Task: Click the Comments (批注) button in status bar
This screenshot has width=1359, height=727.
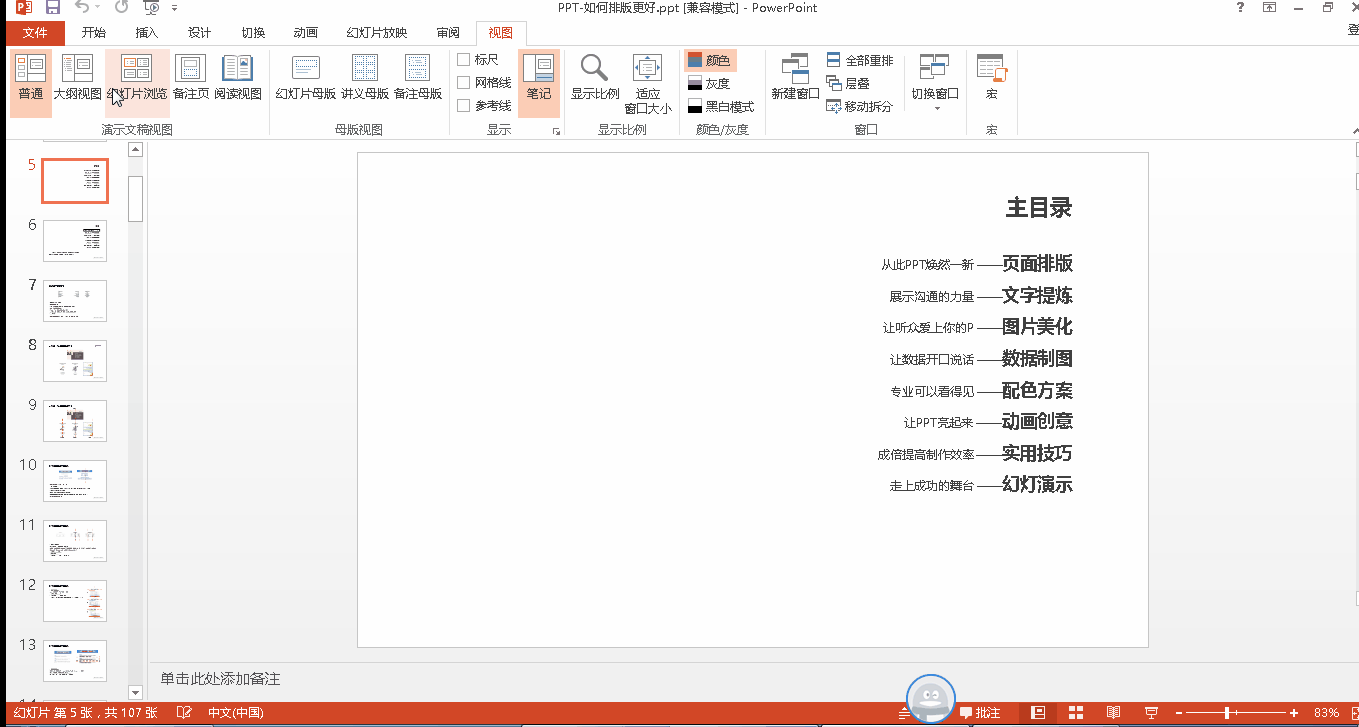Action: (980, 713)
